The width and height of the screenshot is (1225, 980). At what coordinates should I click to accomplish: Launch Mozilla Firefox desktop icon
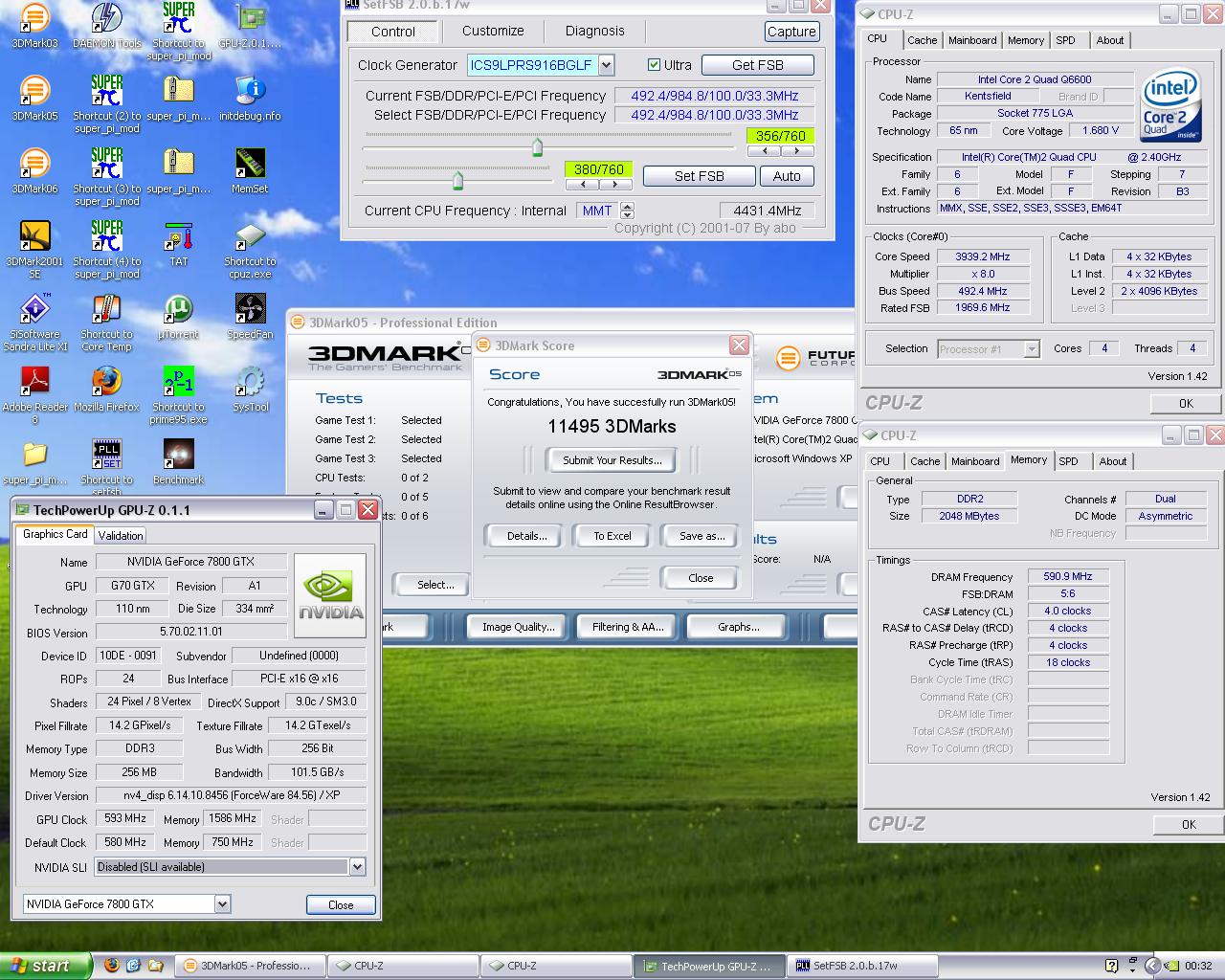(x=106, y=390)
